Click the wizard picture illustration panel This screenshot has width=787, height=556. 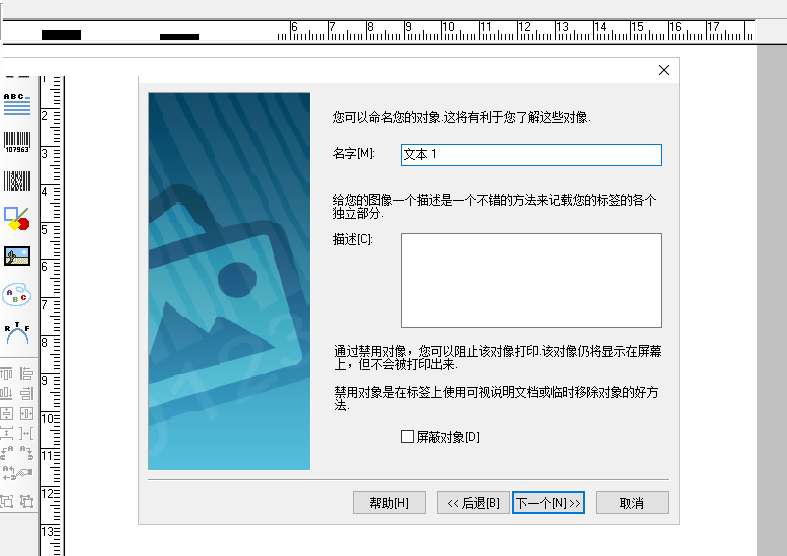click(x=229, y=281)
